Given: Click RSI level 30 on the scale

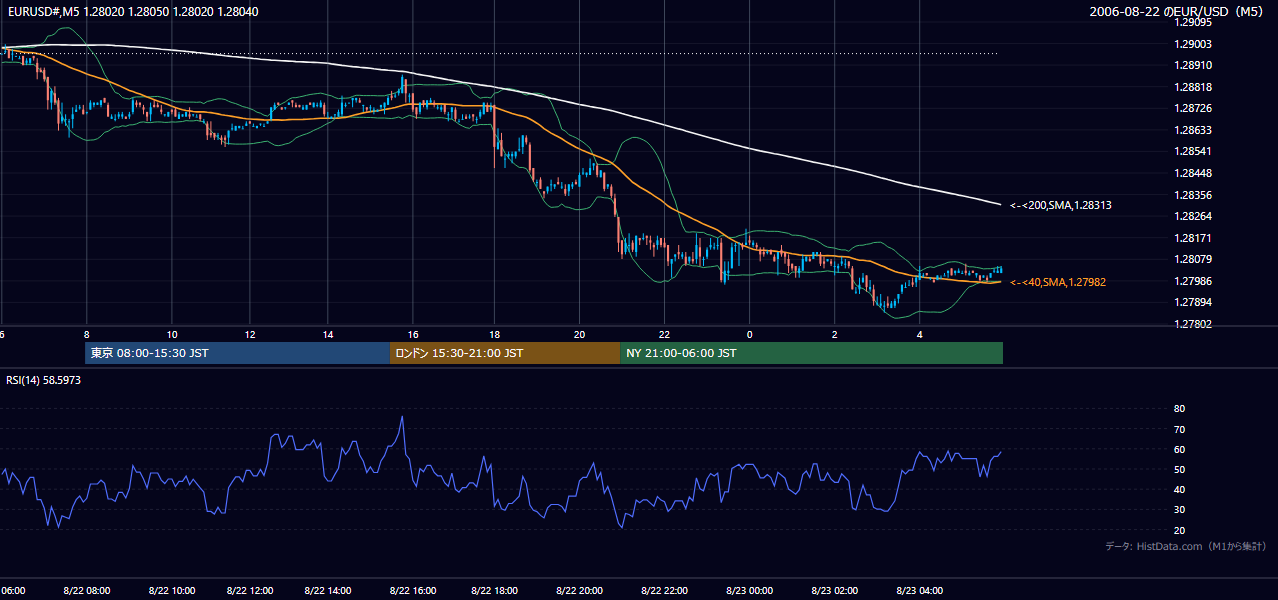Looking at the screenshot, I should tap(1179, 510).
